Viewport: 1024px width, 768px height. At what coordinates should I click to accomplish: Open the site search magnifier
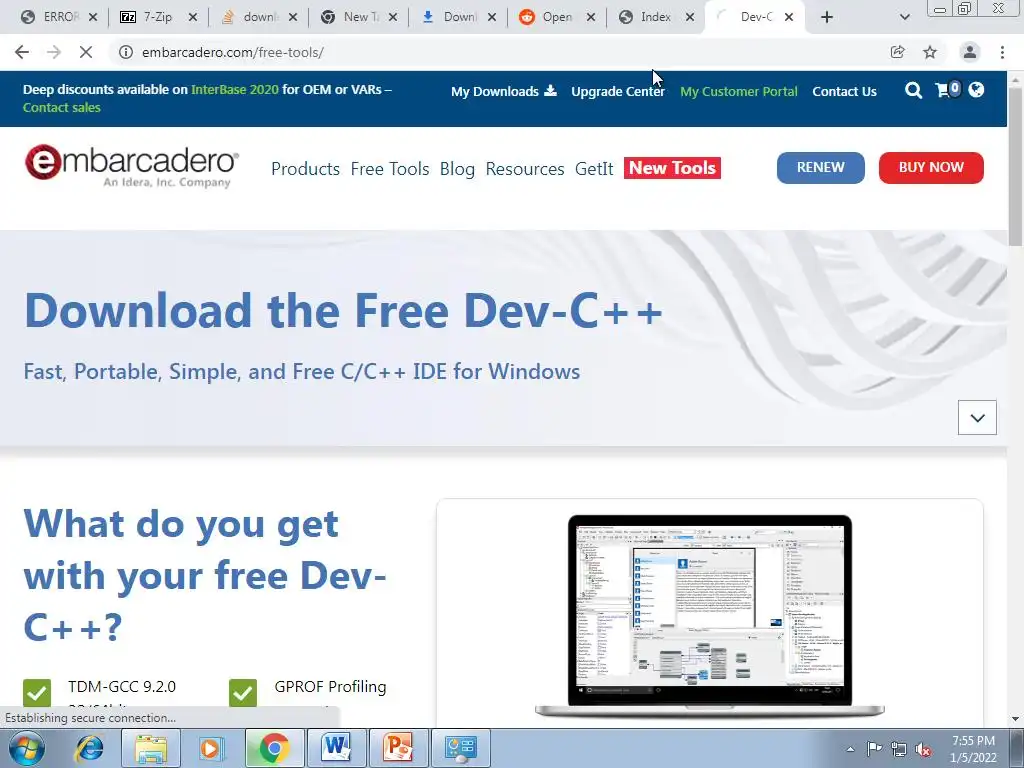click(913, 90)
